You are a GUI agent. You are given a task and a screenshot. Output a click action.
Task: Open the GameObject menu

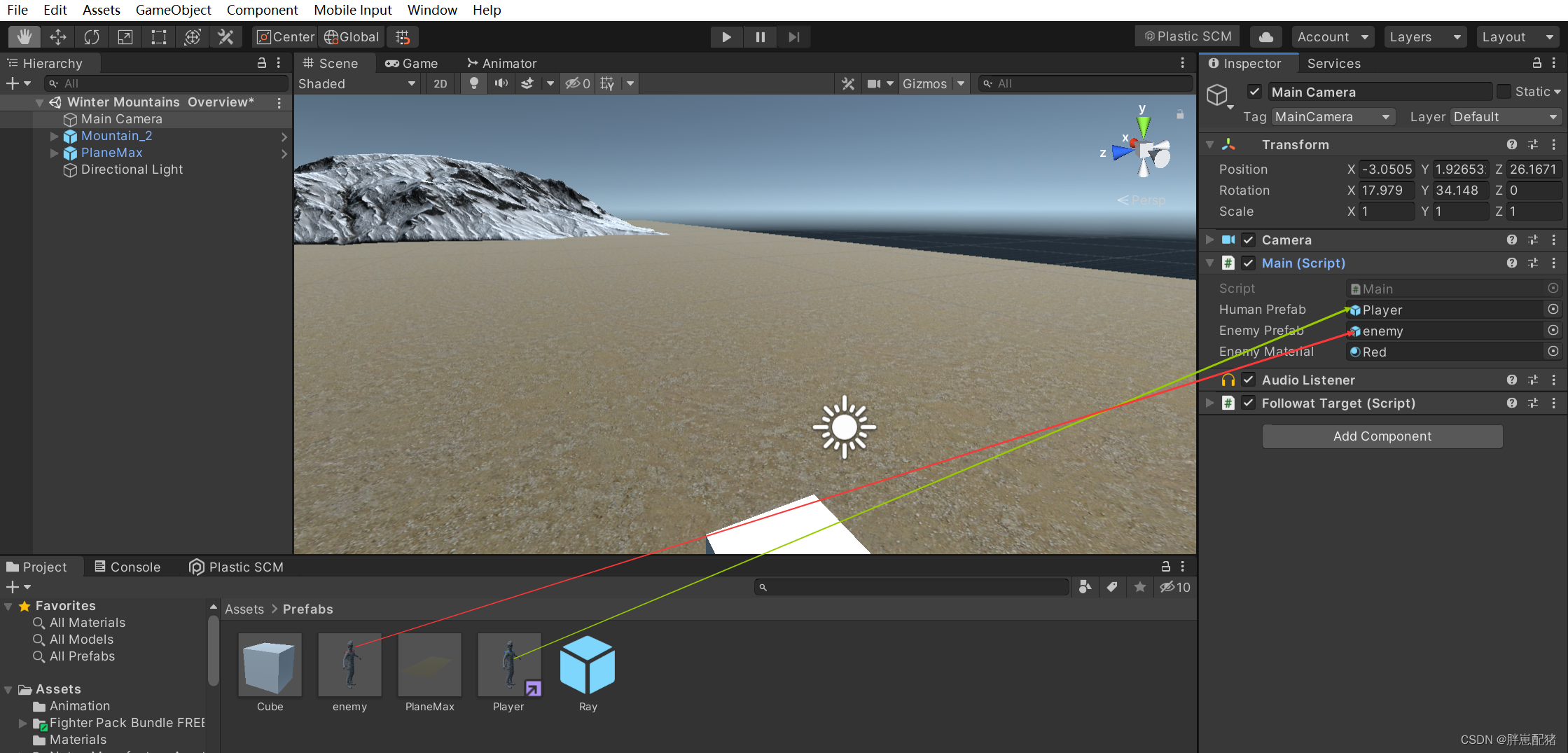(x=173, y=10)
